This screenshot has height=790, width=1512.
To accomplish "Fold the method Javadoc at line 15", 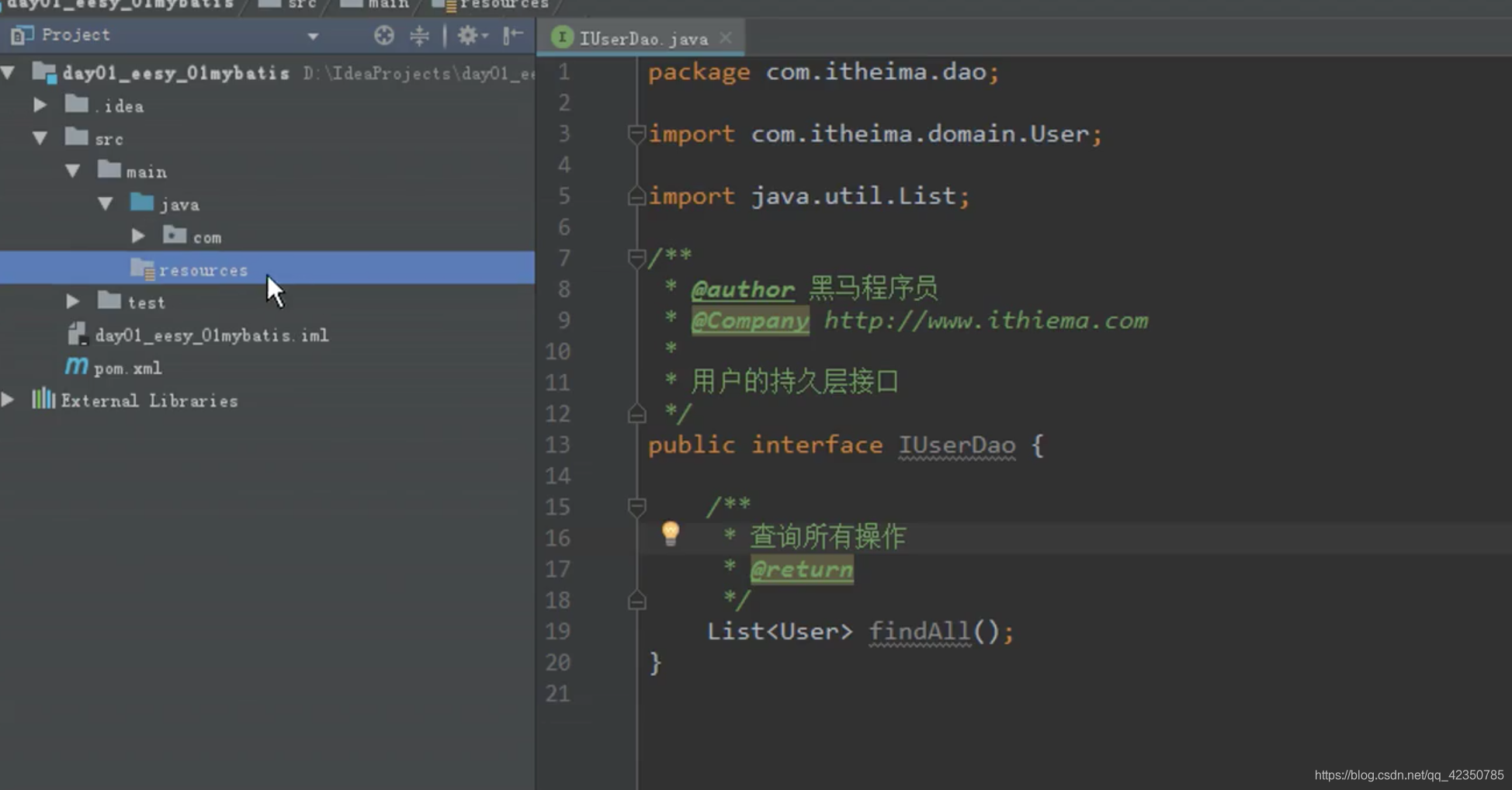I will (636, 507).
